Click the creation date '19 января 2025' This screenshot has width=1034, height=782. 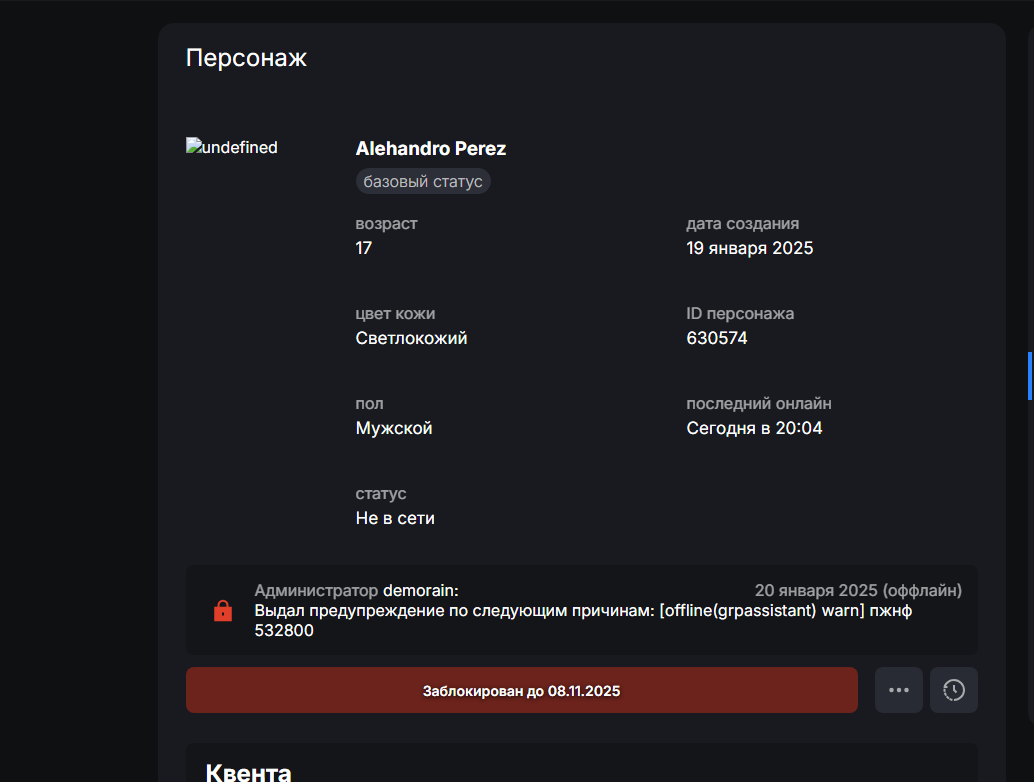(x=749, y=248)
